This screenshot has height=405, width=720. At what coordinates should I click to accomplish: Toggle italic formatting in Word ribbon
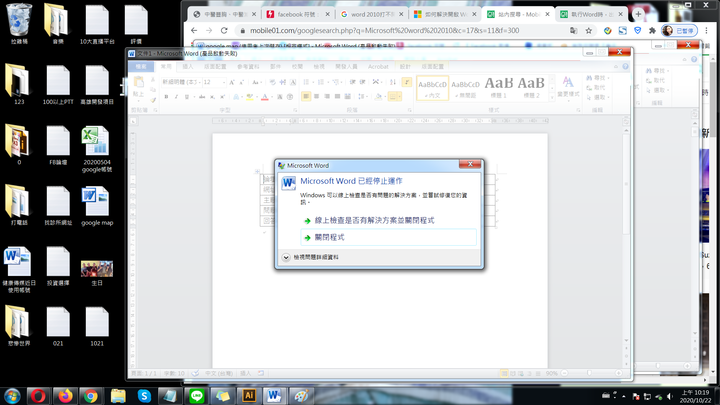(176, 97)
